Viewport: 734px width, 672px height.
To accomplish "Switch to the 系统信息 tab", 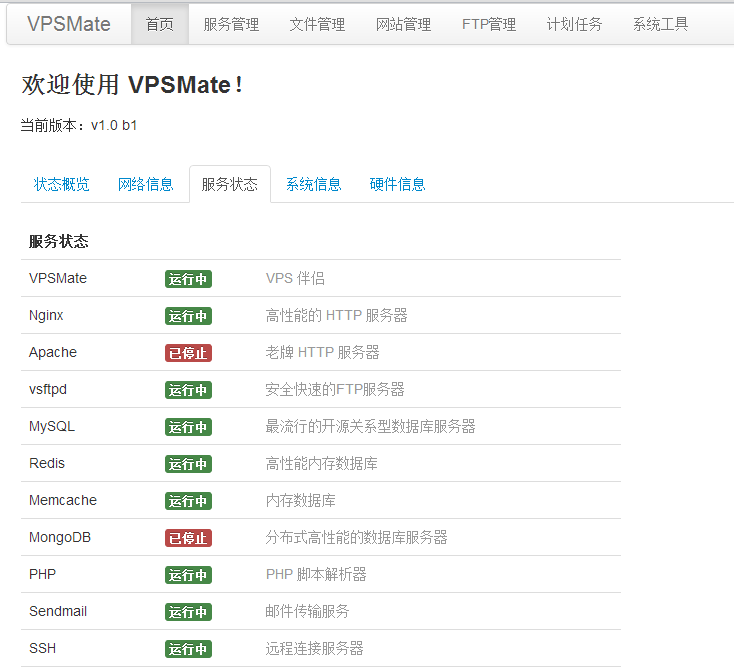I will point(314,184).
